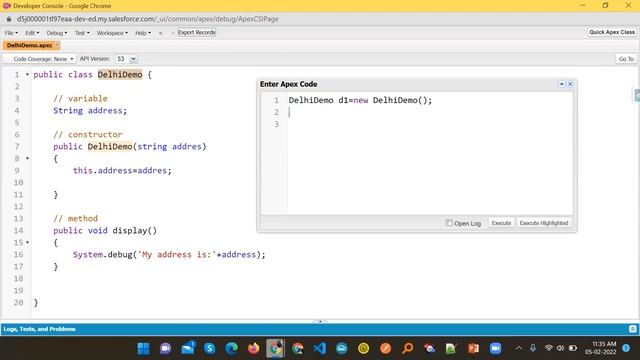Click the site lock icon in address bar

(9, 19)
